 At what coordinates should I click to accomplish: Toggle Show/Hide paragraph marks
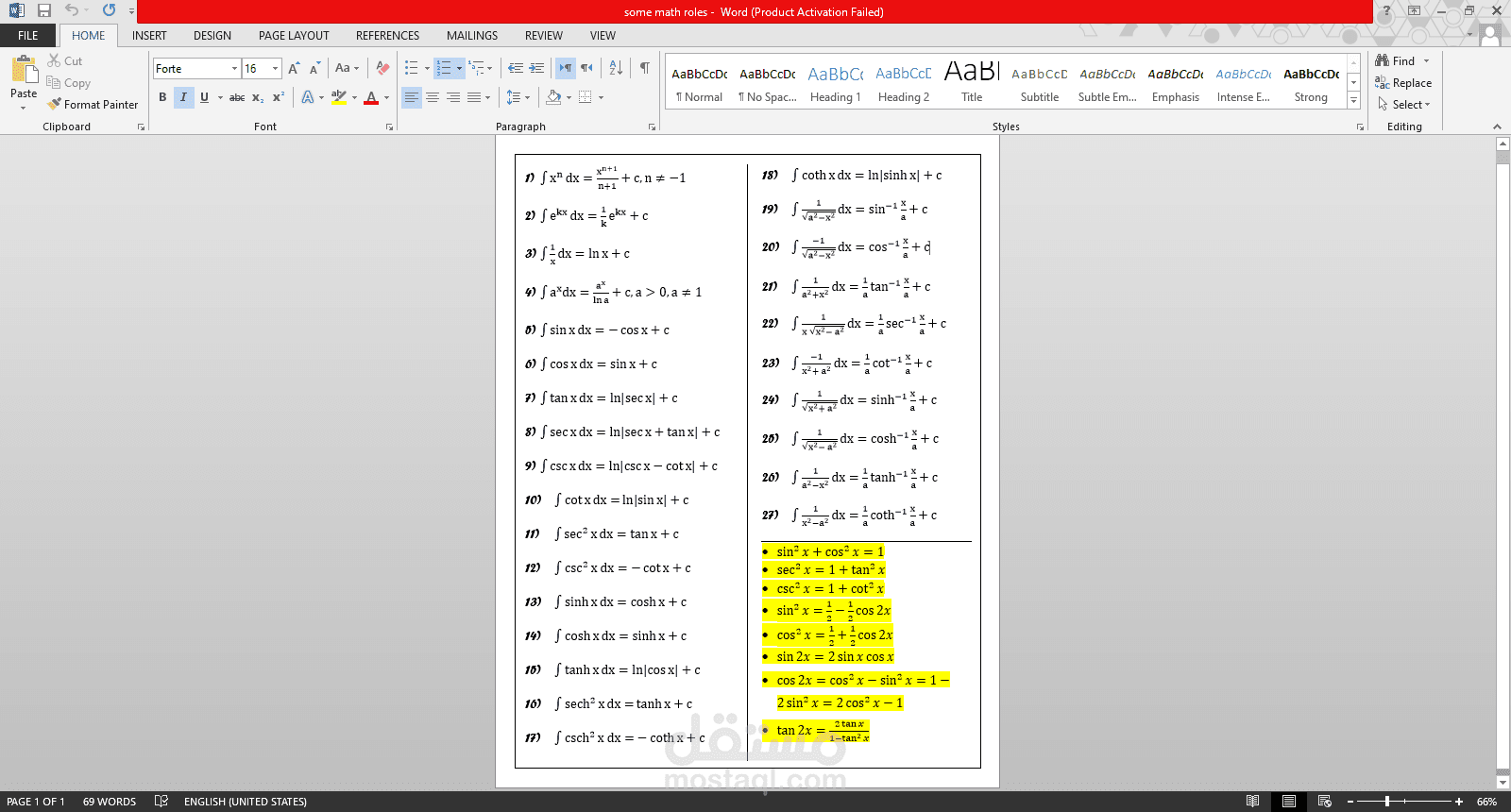pos(644,68)
